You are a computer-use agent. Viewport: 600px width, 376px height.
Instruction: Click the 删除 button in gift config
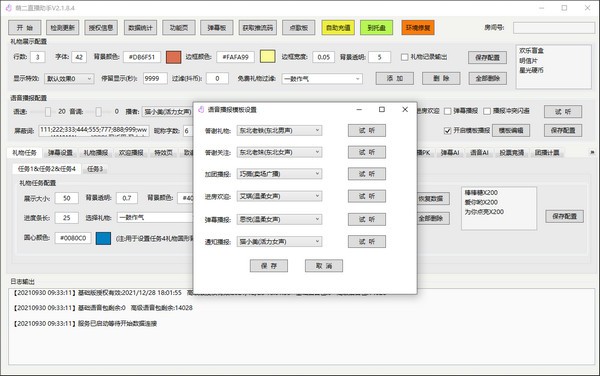click(x=441, y=78)
